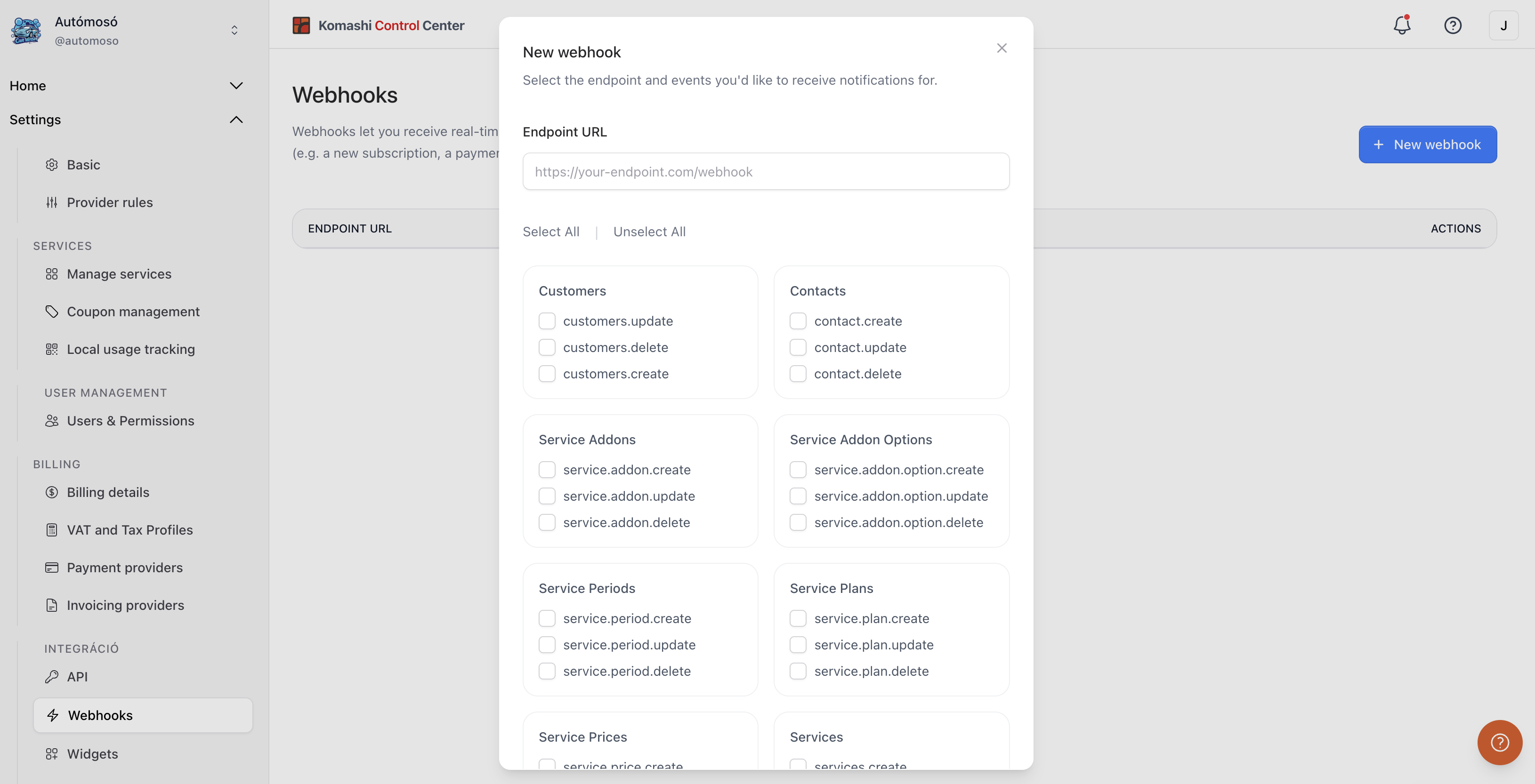Tick service.addon.create checkbox
Viewport: 1535px width, 784px height.
pos(547,470)
